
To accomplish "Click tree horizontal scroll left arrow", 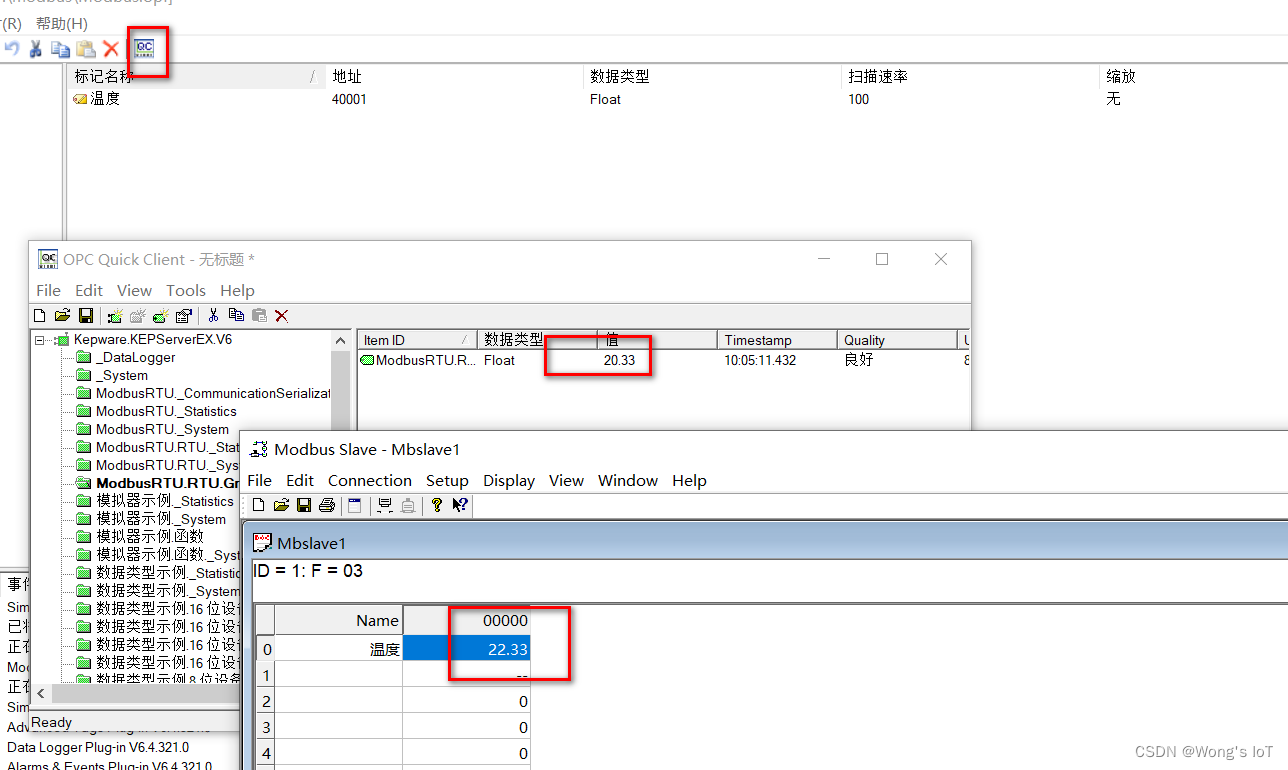I will tap(41, 692).
